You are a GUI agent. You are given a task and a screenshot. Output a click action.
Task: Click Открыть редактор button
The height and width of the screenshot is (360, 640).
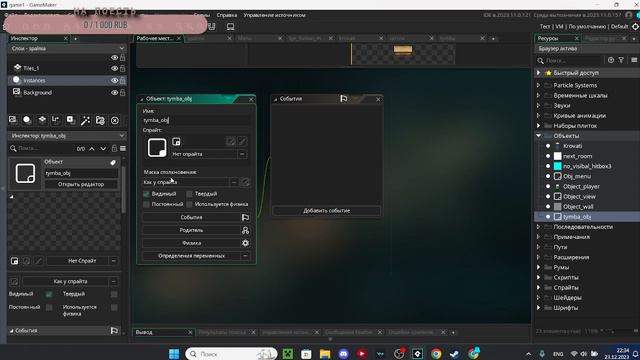pyautogui.click(x=81, y=184)
